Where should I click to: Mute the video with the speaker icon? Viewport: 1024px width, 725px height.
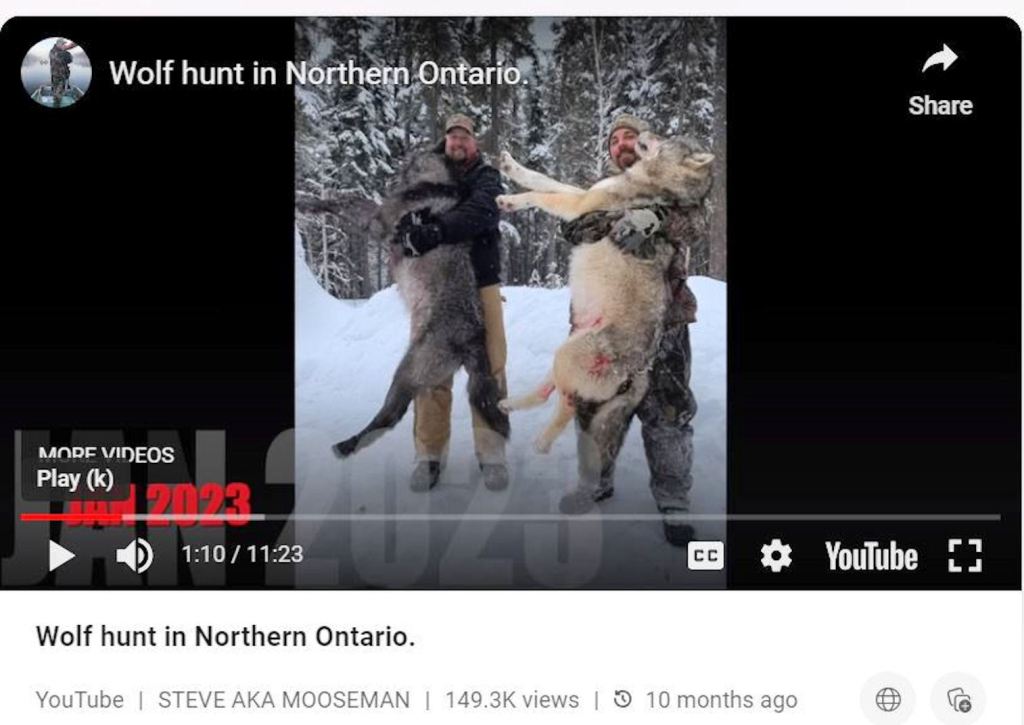pos(135,556)
